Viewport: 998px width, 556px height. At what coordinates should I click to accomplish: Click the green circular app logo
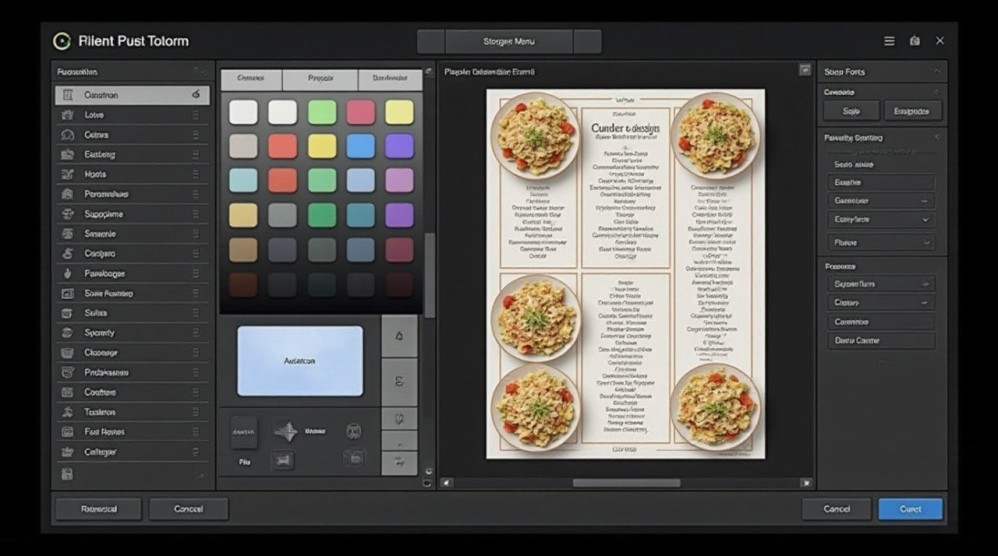coord(62,41)
